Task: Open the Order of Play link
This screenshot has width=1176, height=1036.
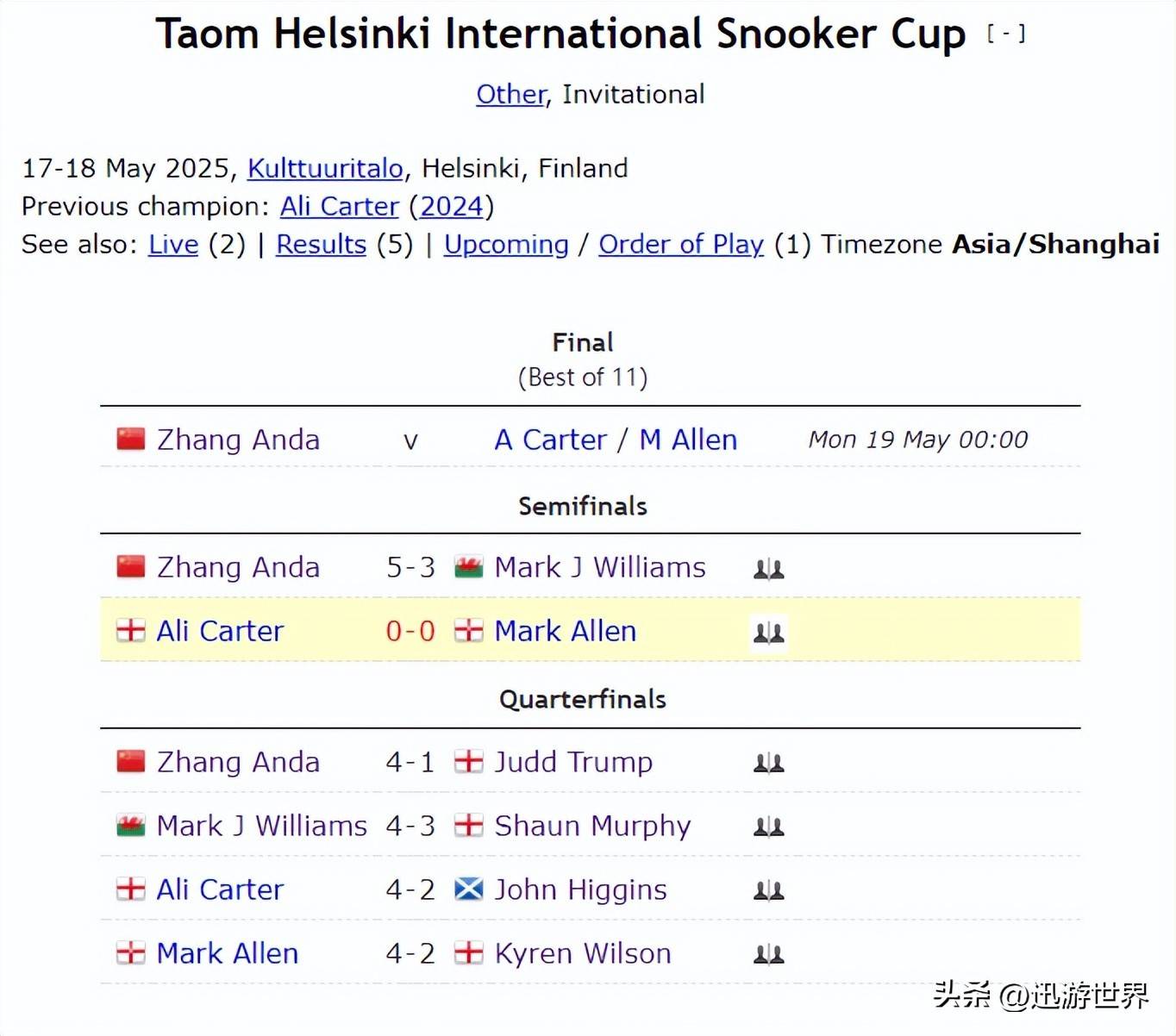Action: 681,245
